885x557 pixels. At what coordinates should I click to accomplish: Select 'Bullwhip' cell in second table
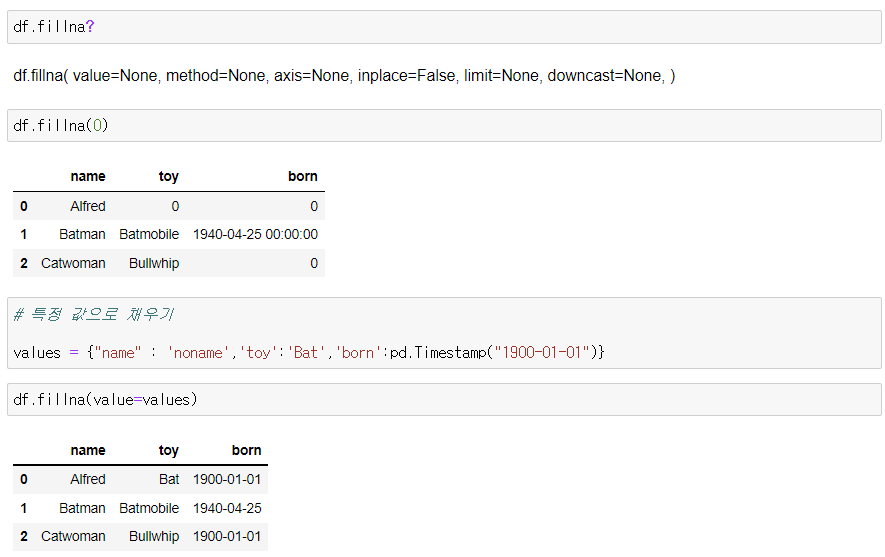pos(154,536)
